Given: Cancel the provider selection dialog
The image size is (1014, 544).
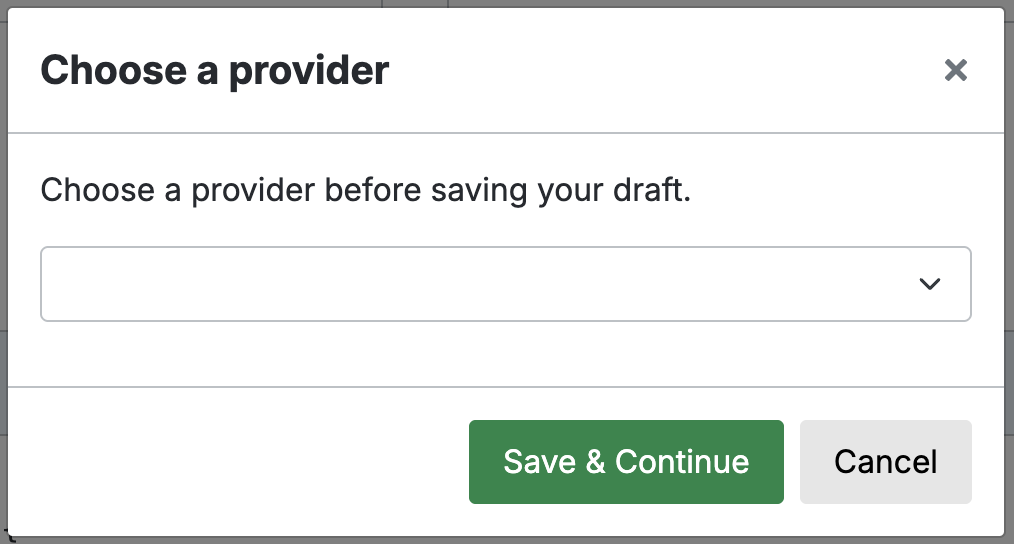Looking at the screenshot, I should point(885,461).
